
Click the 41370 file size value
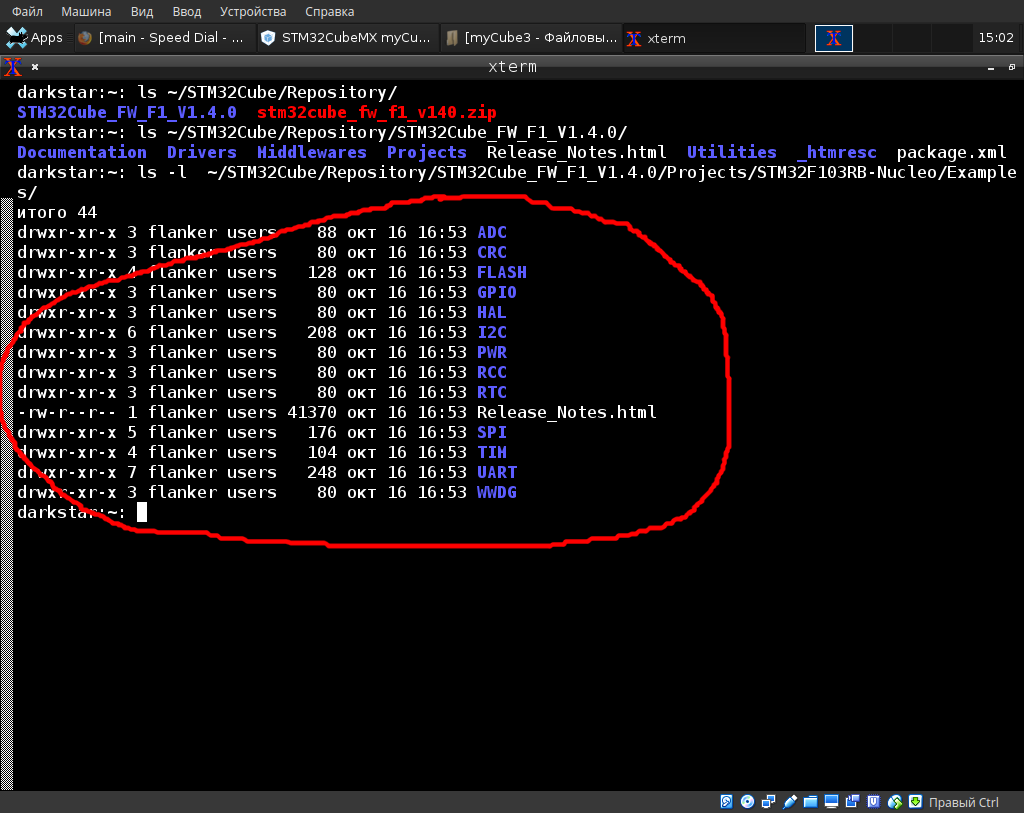pos(312,412)
